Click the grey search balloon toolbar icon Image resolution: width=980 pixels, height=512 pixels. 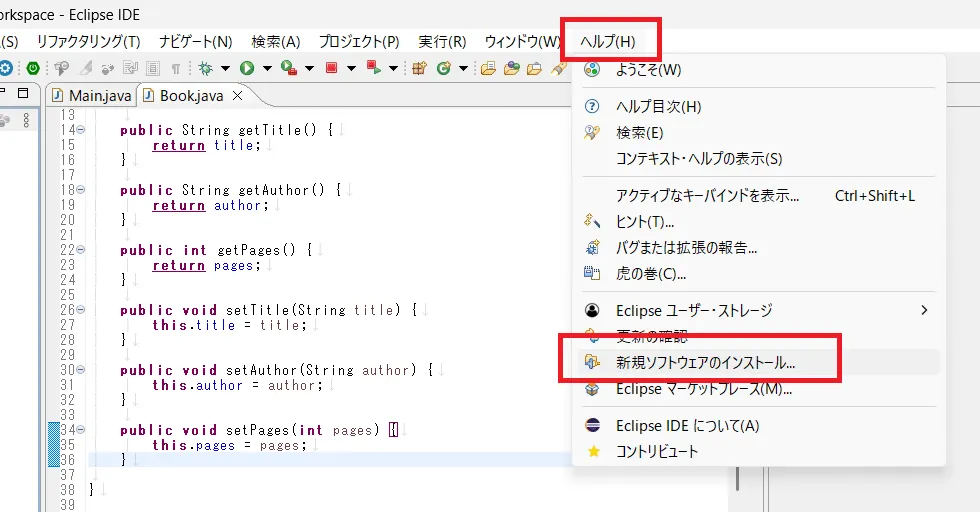tap(61, 68)
